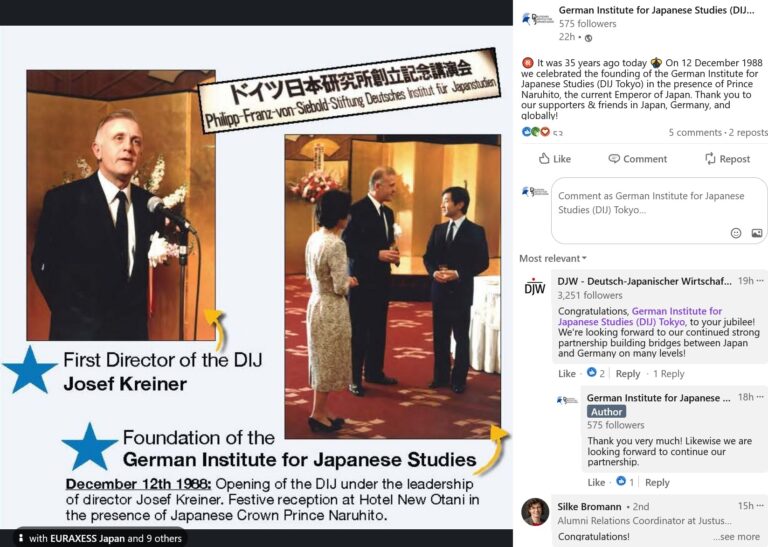The image size is (768, 547).
Task: Click into the comment input field
Action: coord(659,211)
